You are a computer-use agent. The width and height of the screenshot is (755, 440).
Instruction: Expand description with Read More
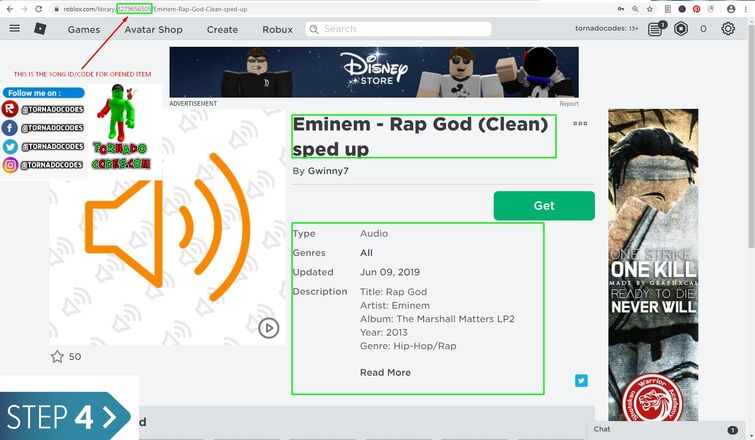(385, 373)
